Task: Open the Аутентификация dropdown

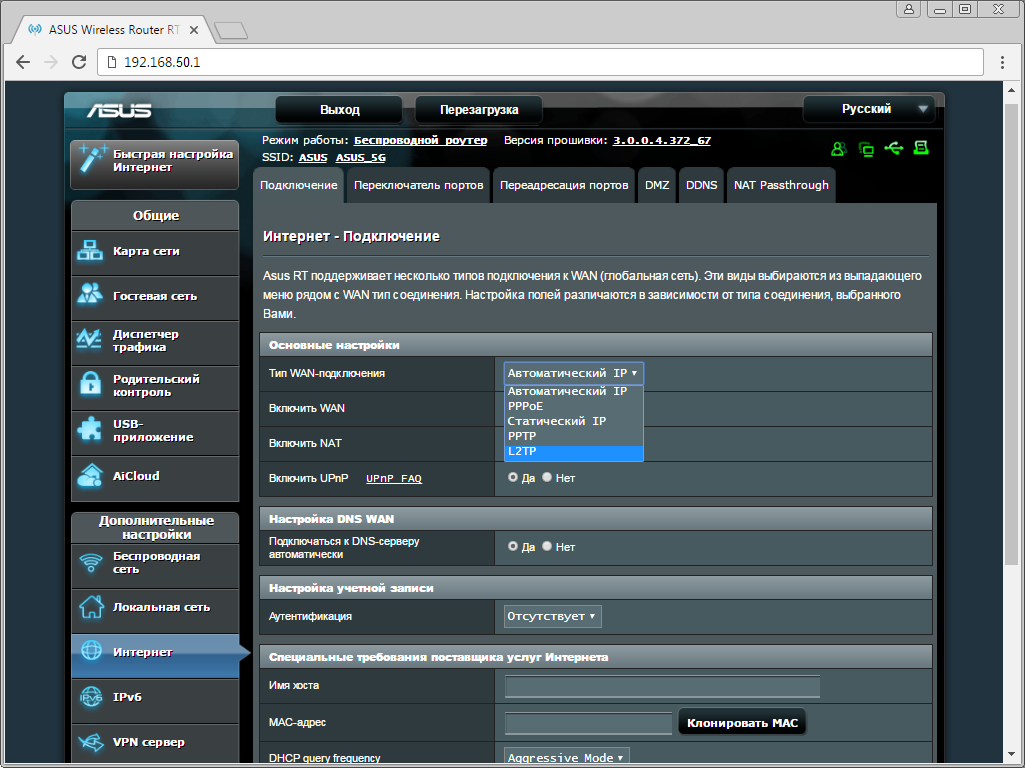Action: [552, 616]
